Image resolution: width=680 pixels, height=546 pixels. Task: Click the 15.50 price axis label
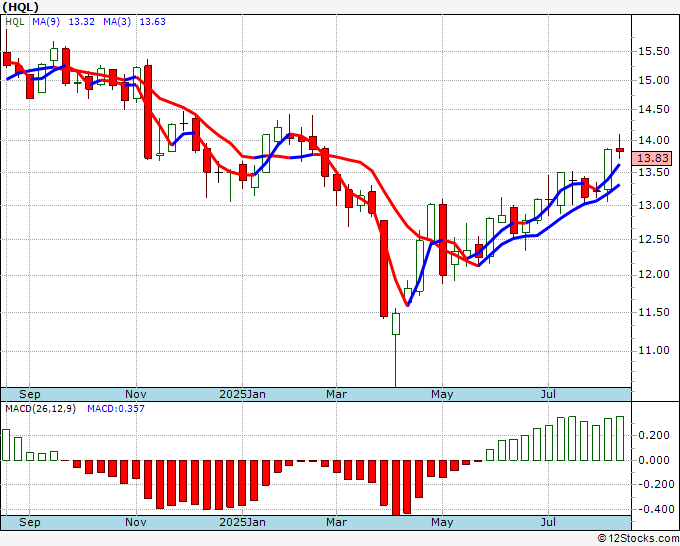(654, 52)
